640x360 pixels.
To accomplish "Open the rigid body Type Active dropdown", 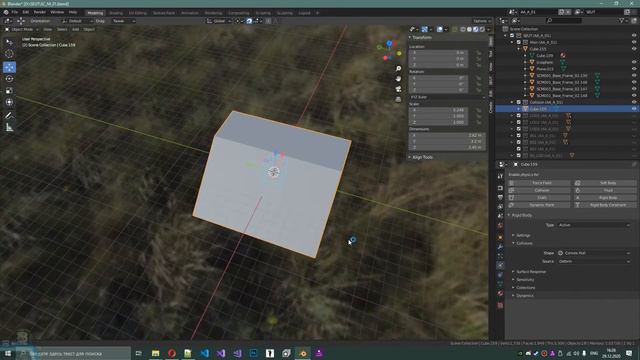I will click(x=594, y=225).
